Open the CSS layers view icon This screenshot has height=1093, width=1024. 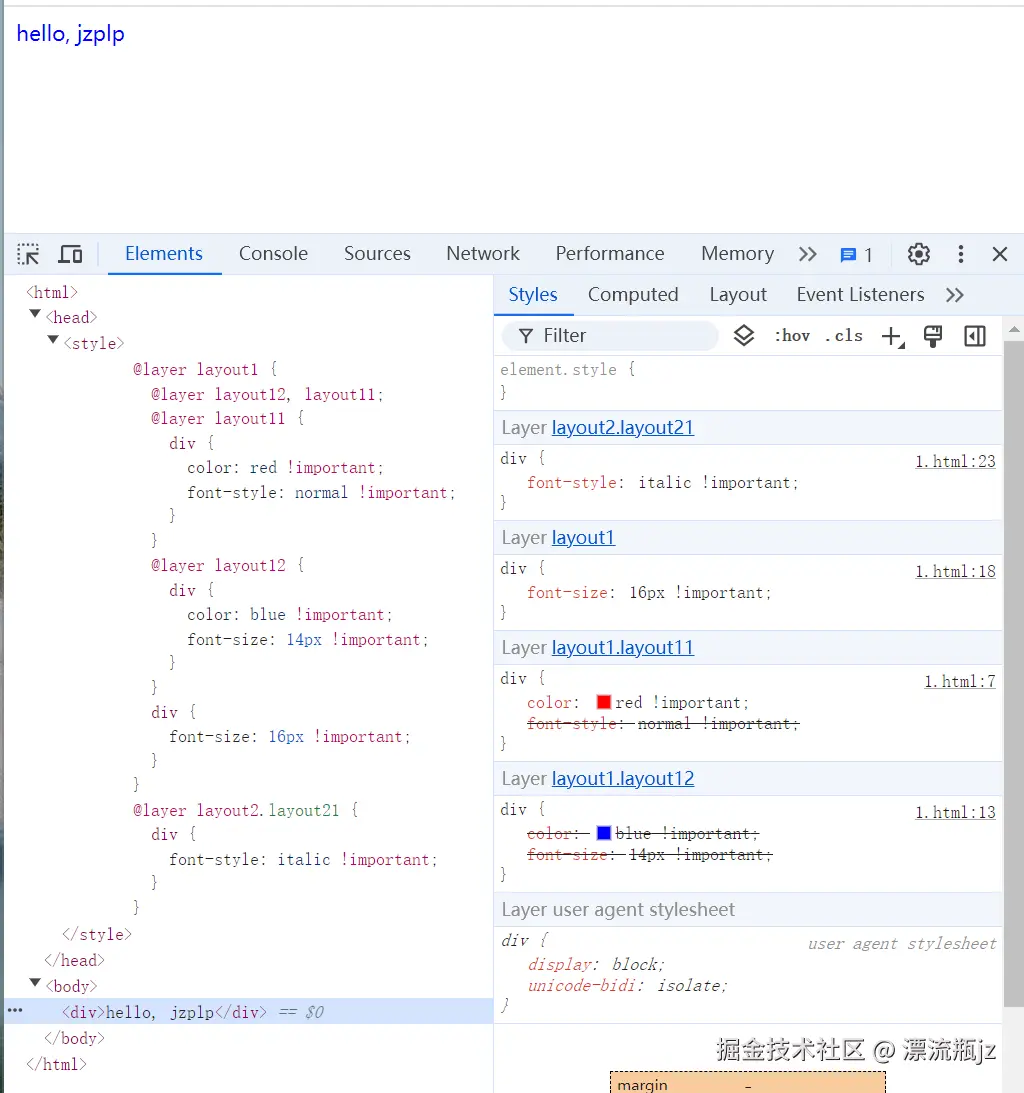[744, 336]
